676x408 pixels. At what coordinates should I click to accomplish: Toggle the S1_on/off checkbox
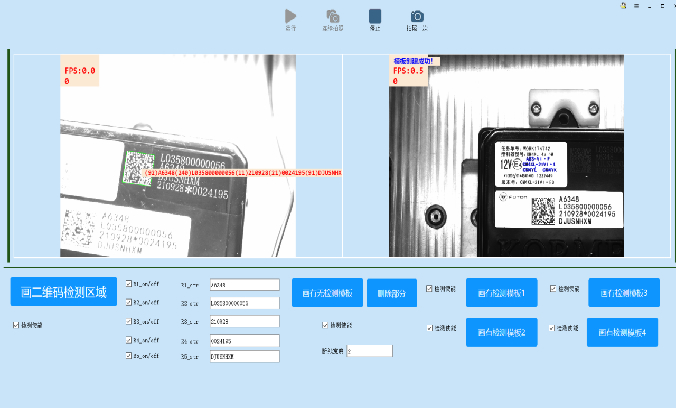tap(129, 284)
